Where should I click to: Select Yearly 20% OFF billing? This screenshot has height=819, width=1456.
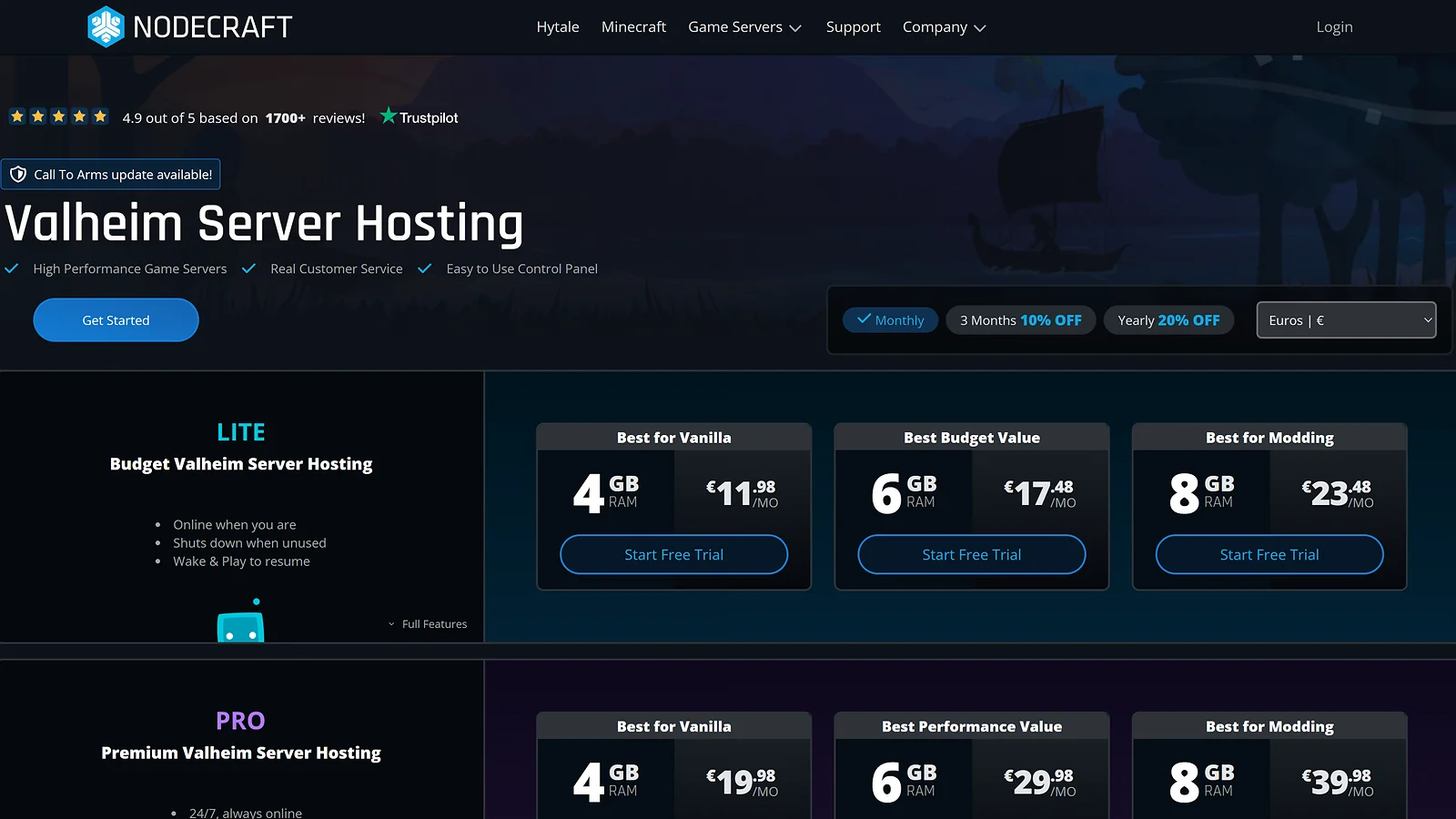pos(1168,320)
